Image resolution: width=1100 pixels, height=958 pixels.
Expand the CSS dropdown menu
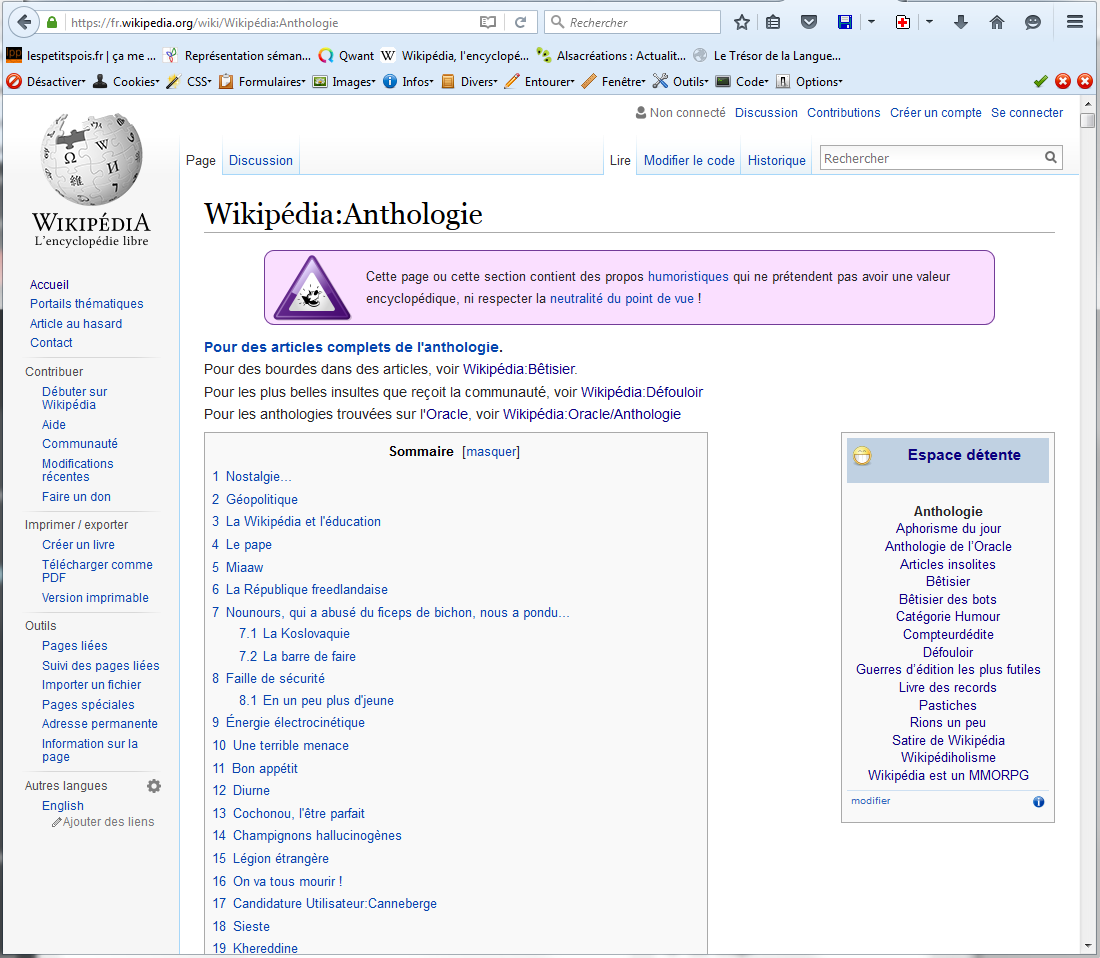tap(188, 82)
